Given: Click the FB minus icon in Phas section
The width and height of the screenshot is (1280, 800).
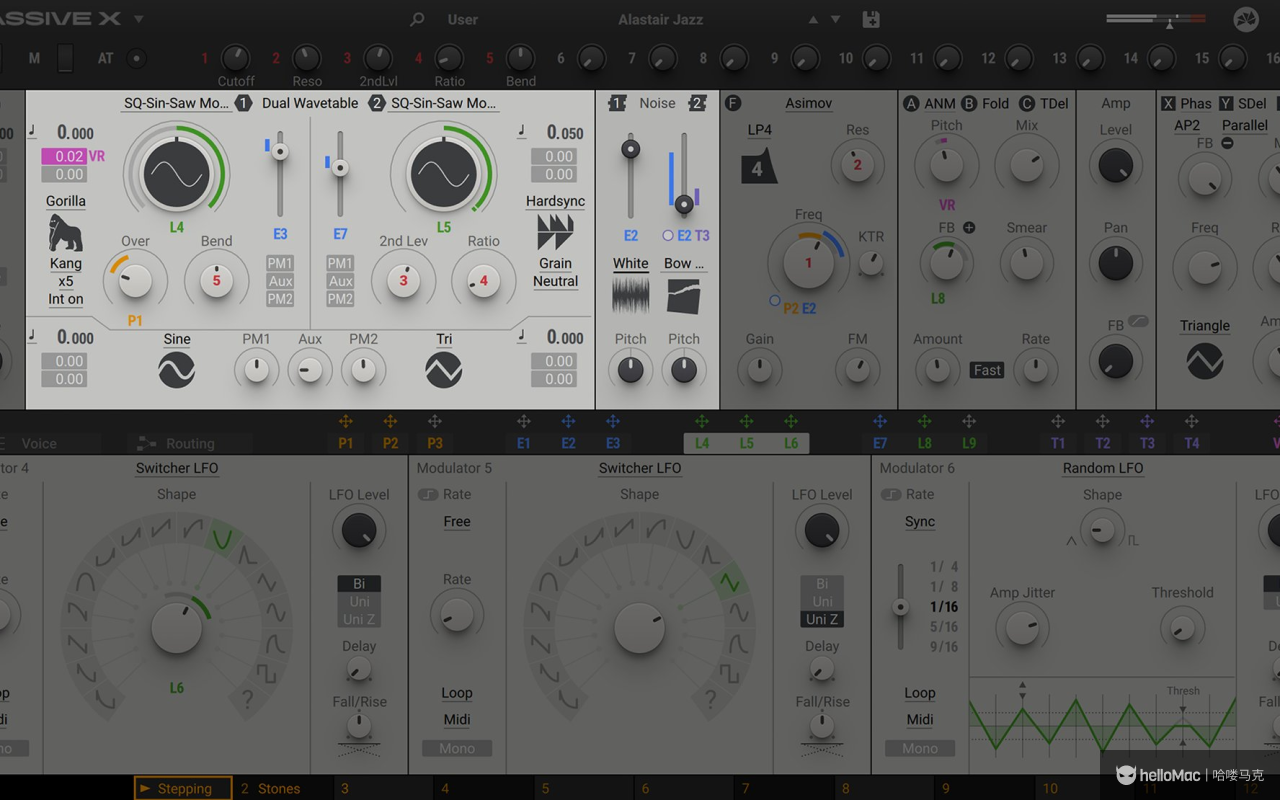Looking at the screenshot, I should [x=1227, y=143].
